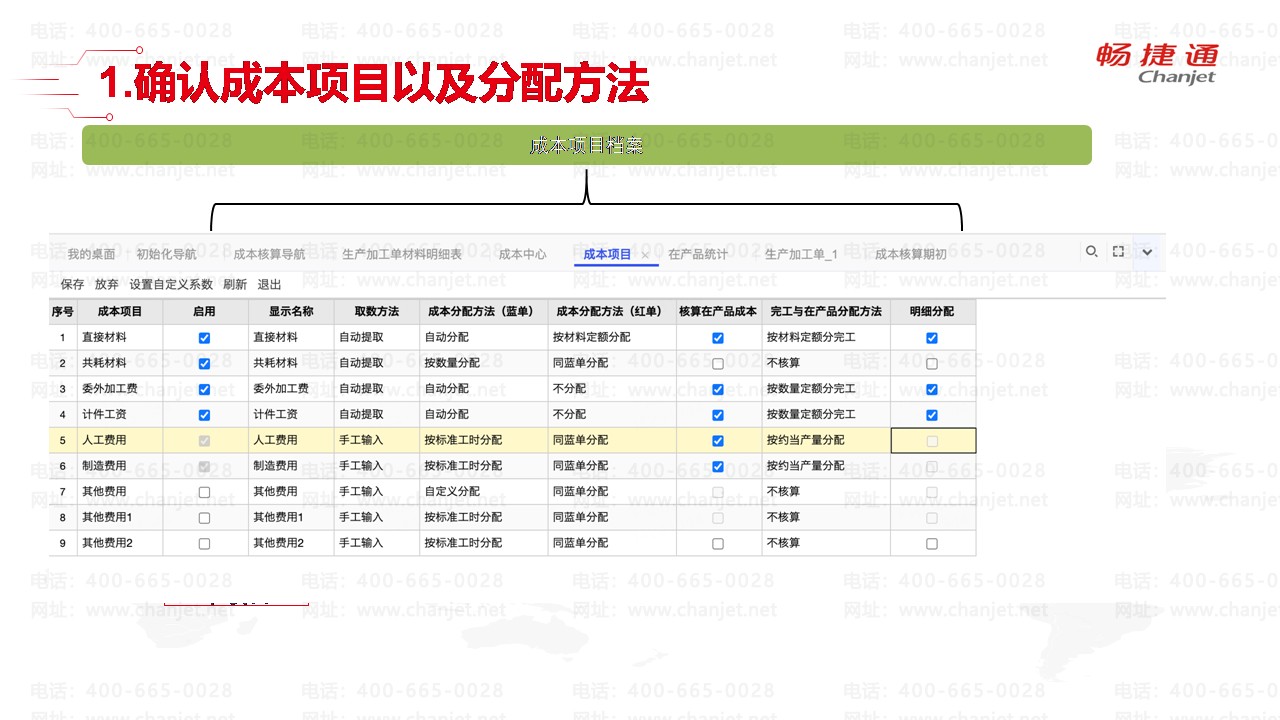Close the 成本项目 tab
The height and width of the screenshot is (720, 1280).
coord(645,255)
